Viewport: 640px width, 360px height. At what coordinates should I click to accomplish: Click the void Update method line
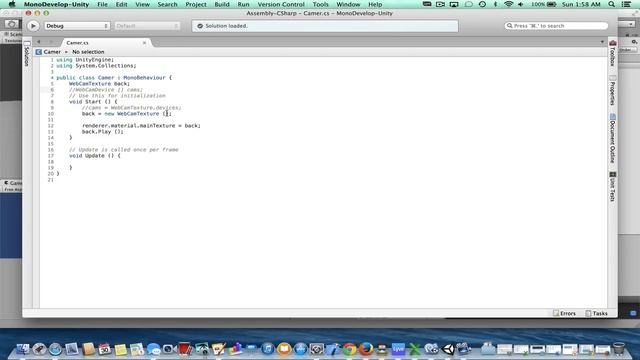pos(95,156)
